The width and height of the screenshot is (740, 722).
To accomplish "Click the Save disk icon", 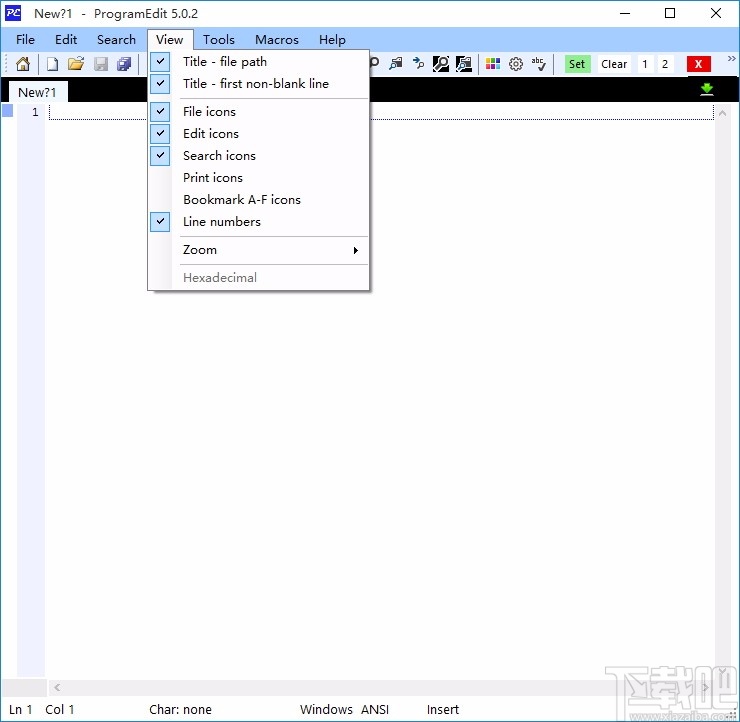I will (x=101, y=64).
